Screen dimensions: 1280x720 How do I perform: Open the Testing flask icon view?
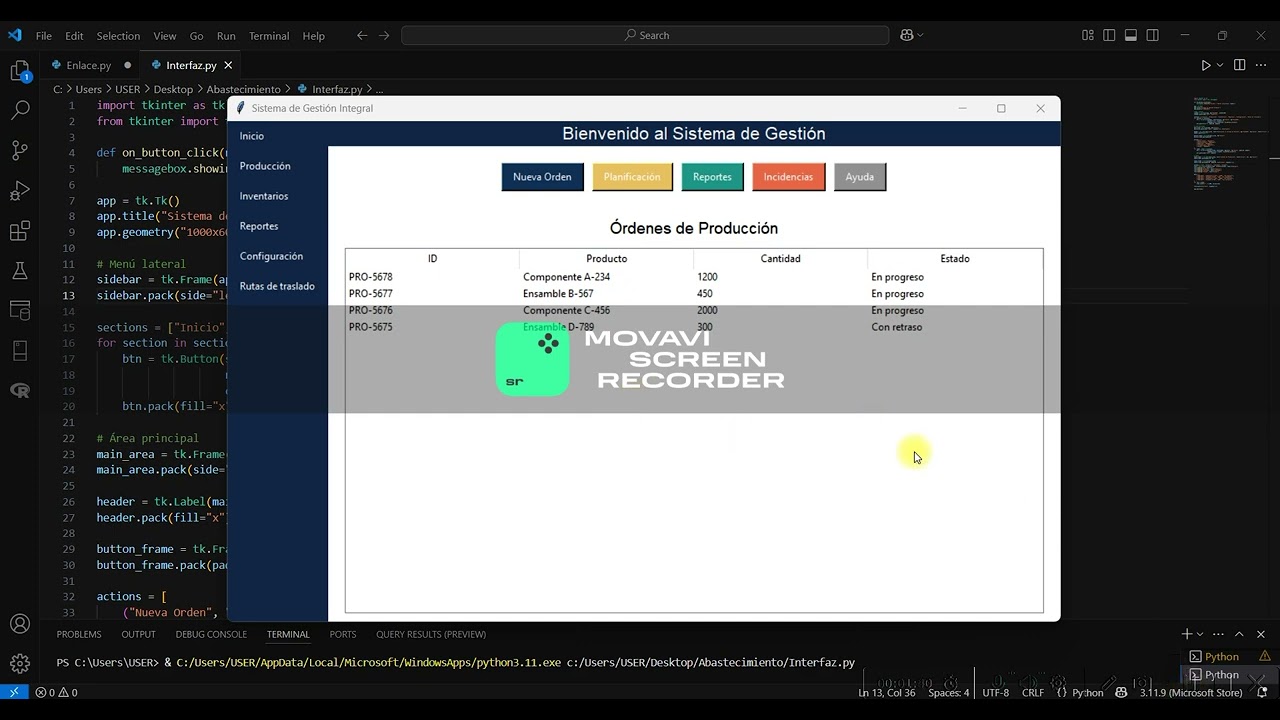(x=20, y=271)
